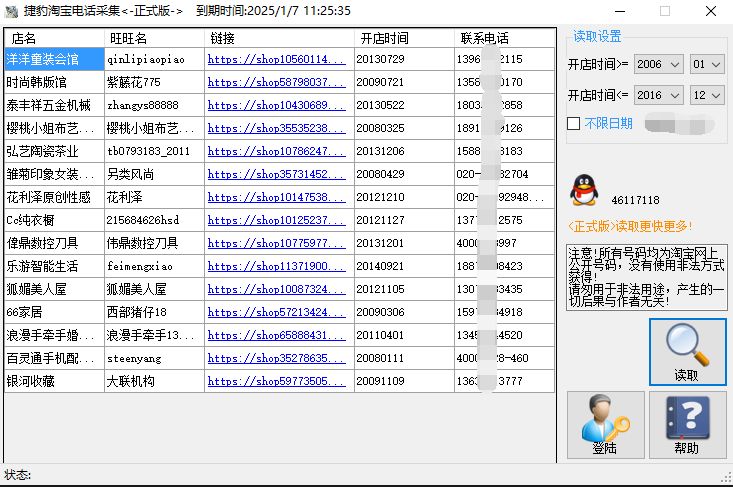Enable the 不限日期 checkbox
The image size is (733, 487).
click(x=574, y=123)
